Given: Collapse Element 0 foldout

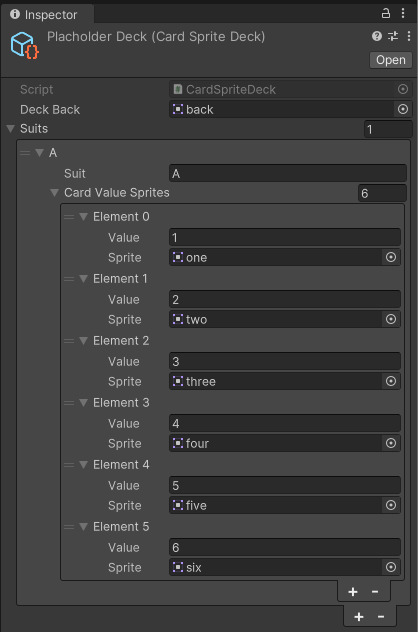Looking at the screenshot, I should 83,217.
